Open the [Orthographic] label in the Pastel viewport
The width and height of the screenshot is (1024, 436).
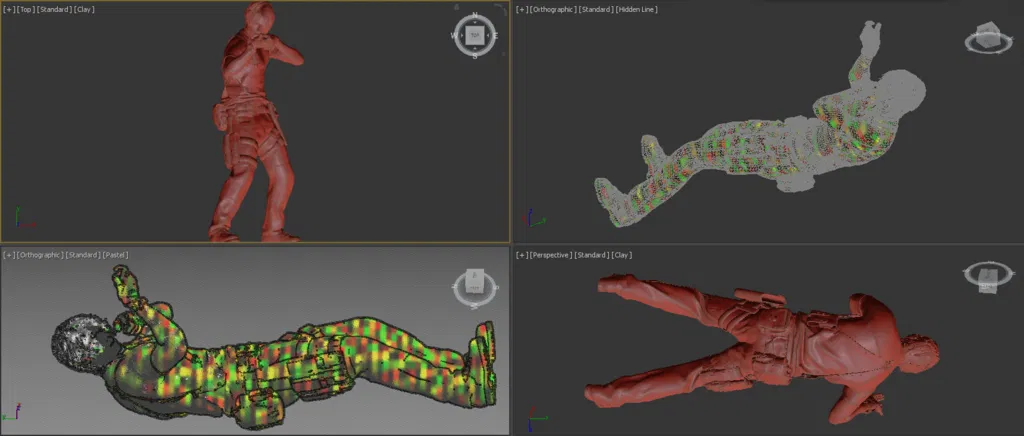40,255
